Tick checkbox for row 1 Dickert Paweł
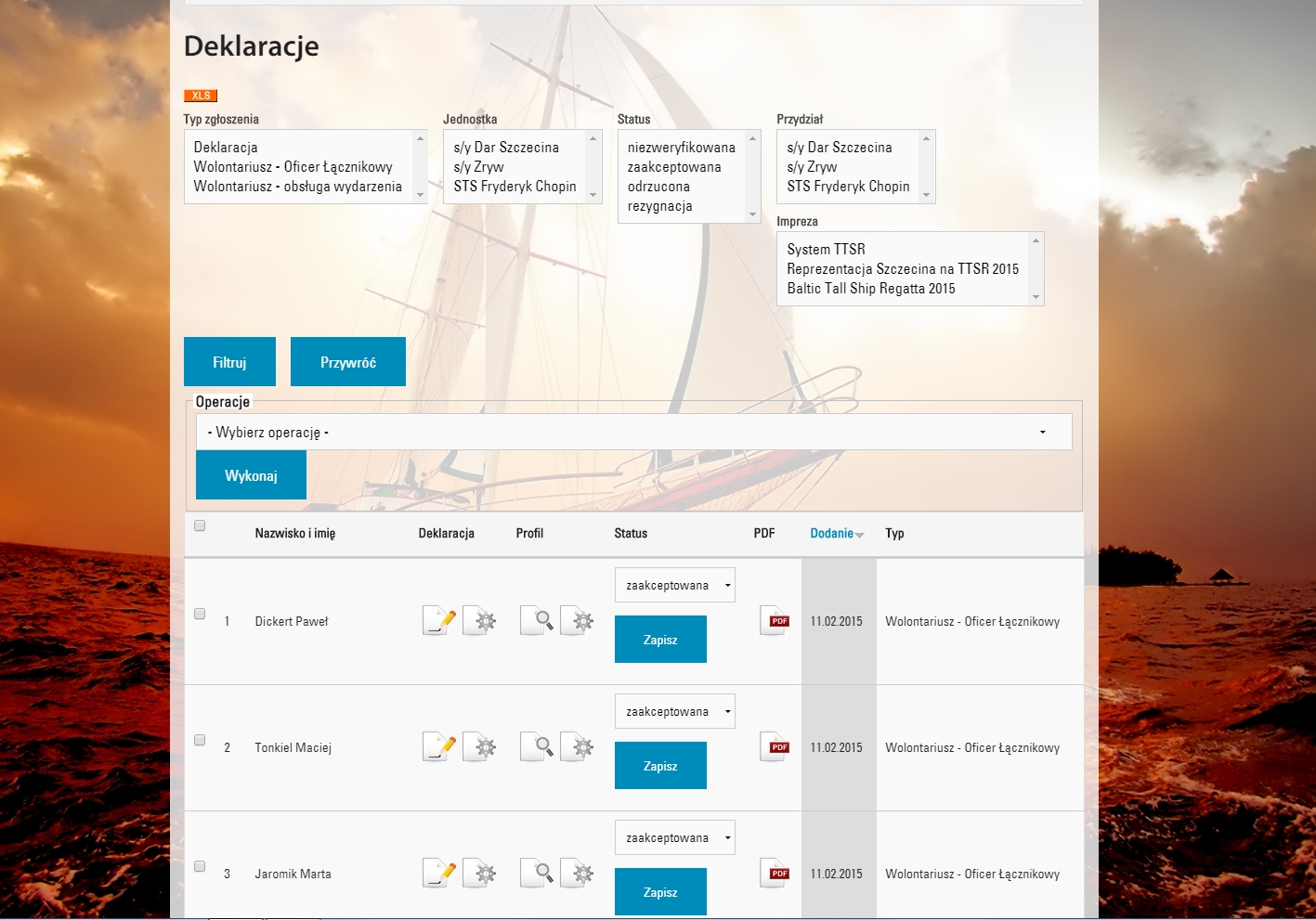Viewport: 1316px width, 920px height. (x=200, y=614)
